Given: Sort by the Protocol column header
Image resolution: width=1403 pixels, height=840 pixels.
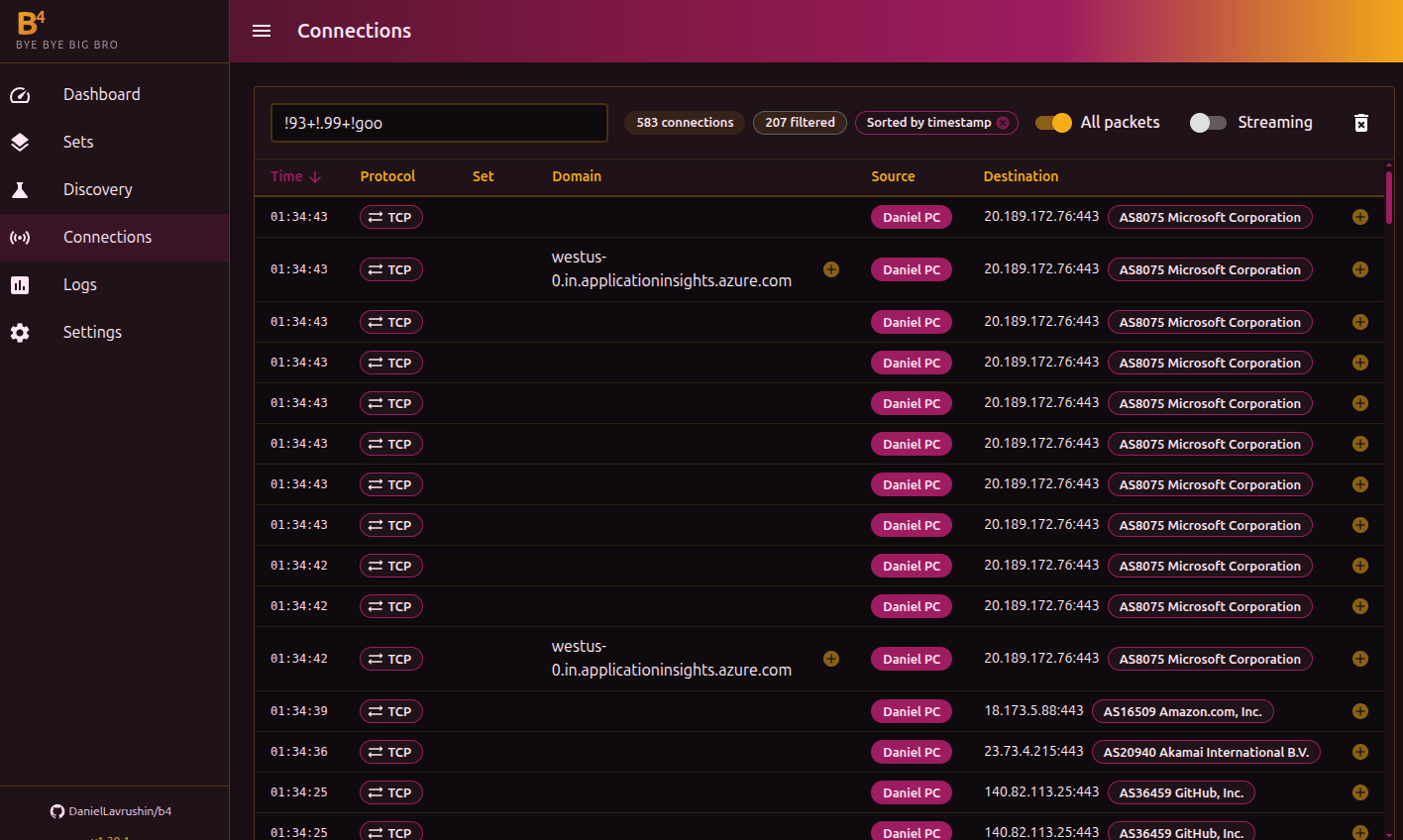Looking at the screenshot, I should (387, 176).
